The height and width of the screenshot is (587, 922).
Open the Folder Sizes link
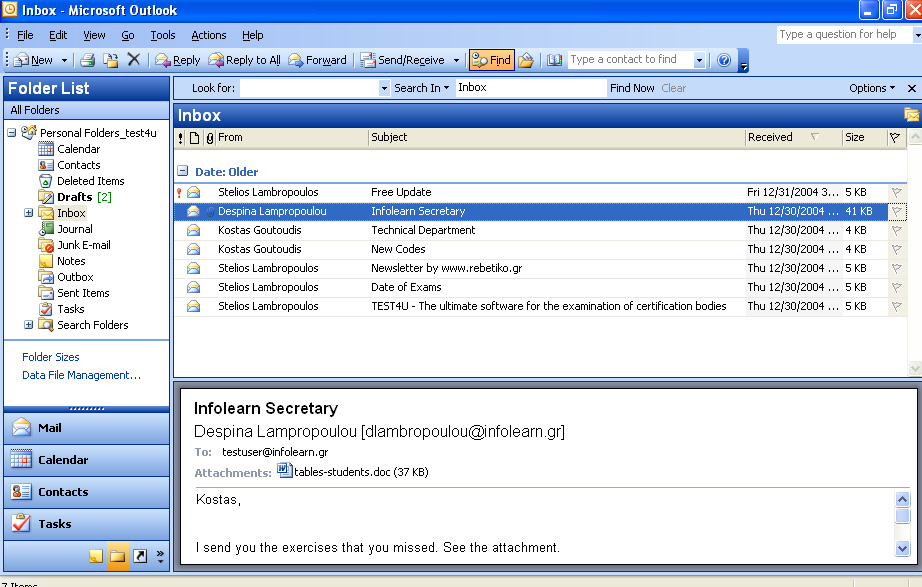pyautogui.click(x=51, y=357)
